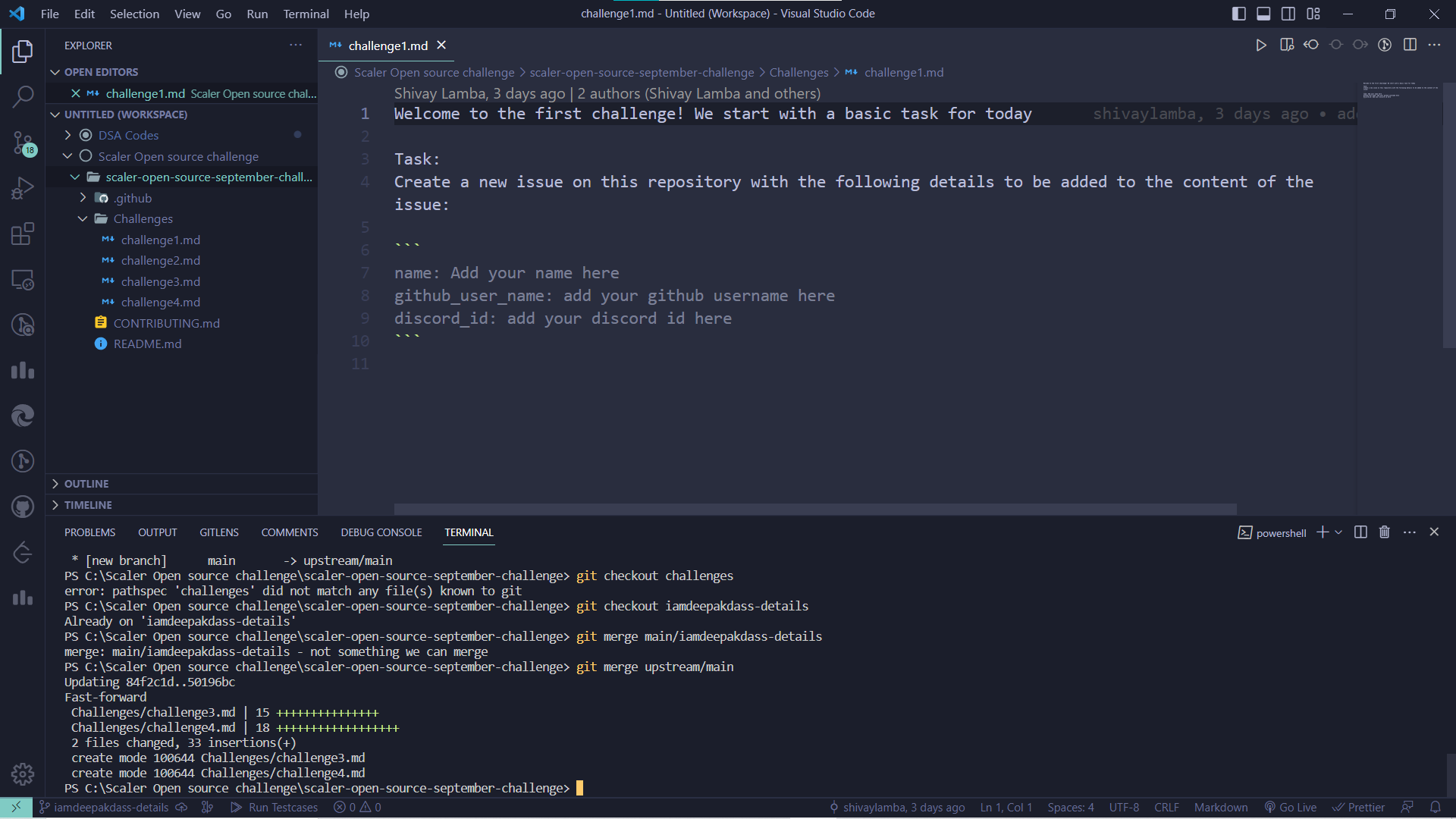Open the Search sidebar

point(23,97)
